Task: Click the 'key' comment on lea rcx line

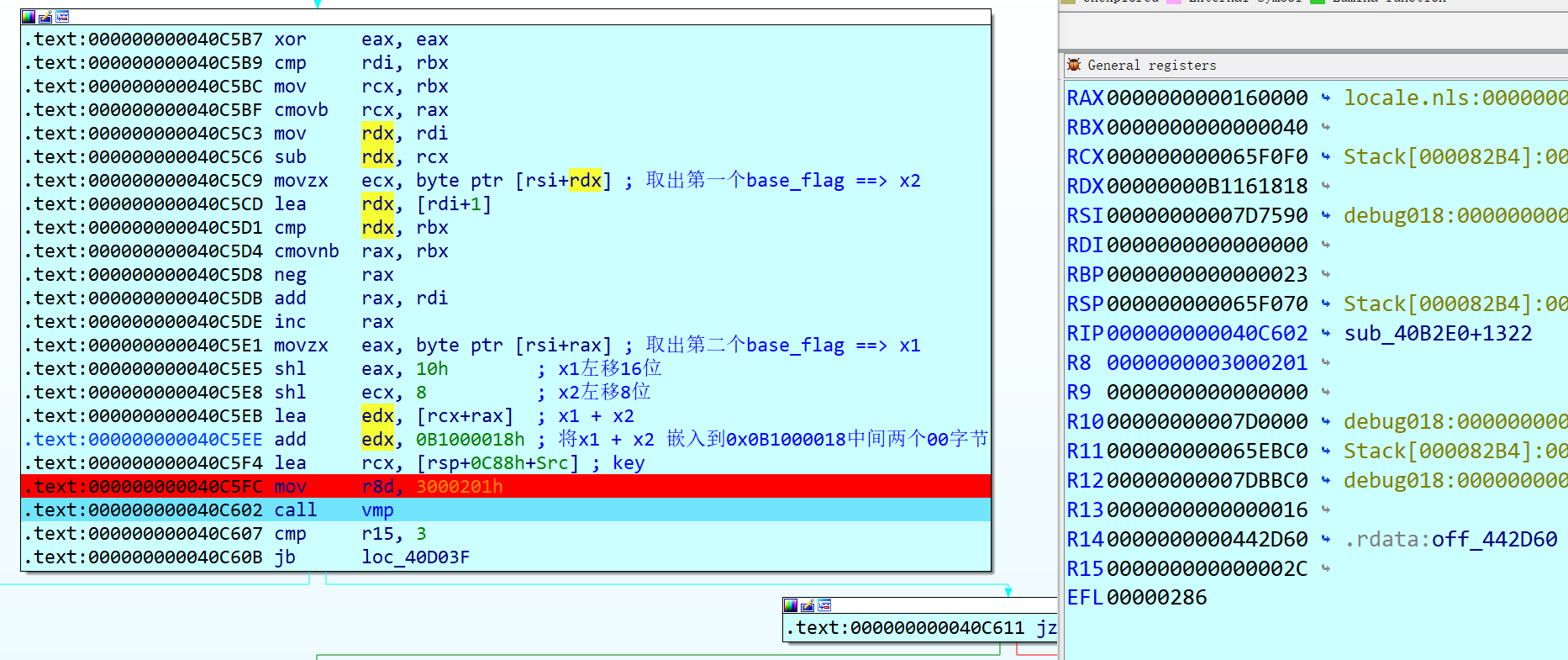Action: (628, 462)
